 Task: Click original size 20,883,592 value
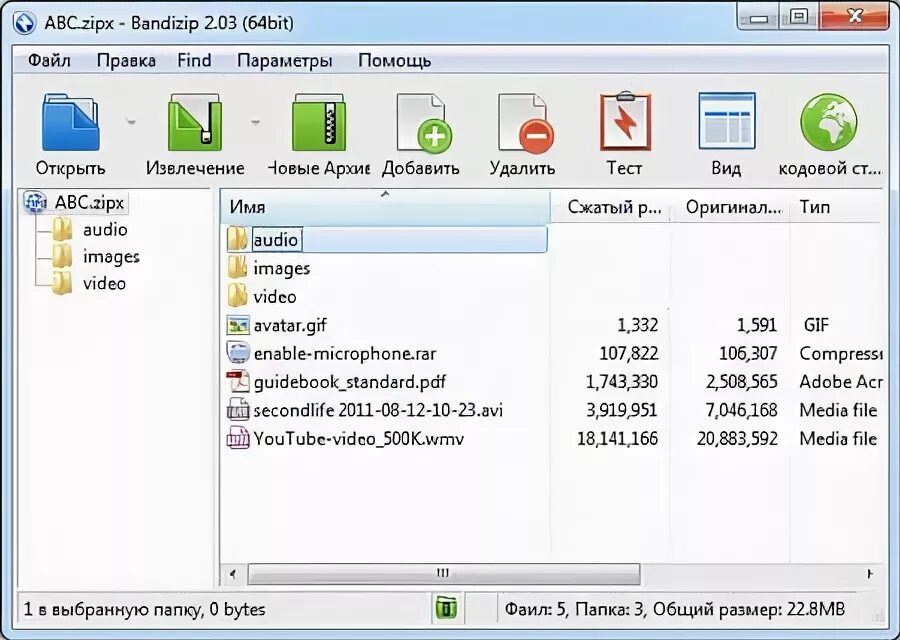[x=737, y=439]
